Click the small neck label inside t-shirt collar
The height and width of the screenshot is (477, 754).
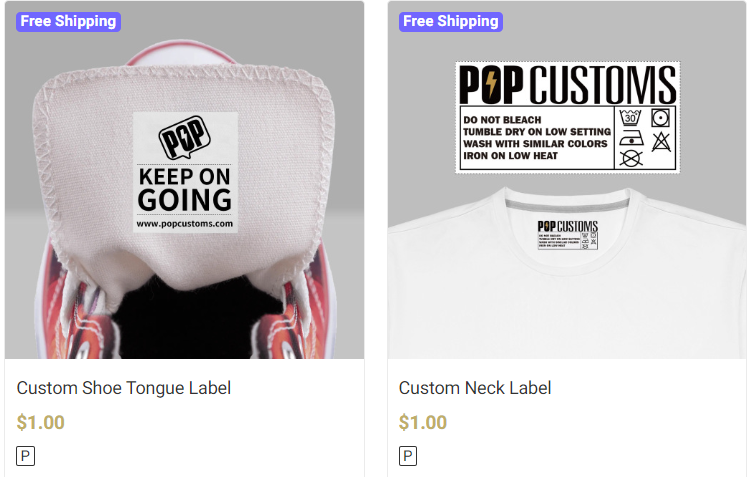[x=567, y=235]
